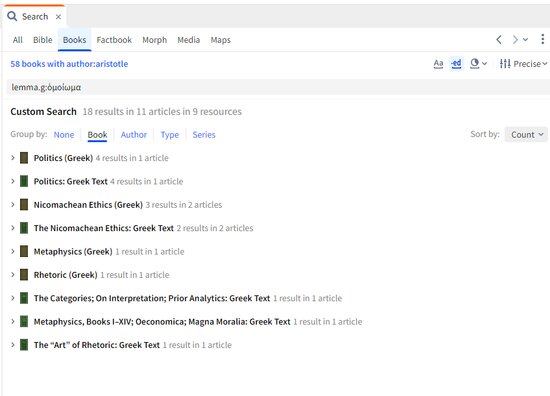Open the Politics (Greek) title
The height and width of the screenshot is (396, 550).
(63, 158)
